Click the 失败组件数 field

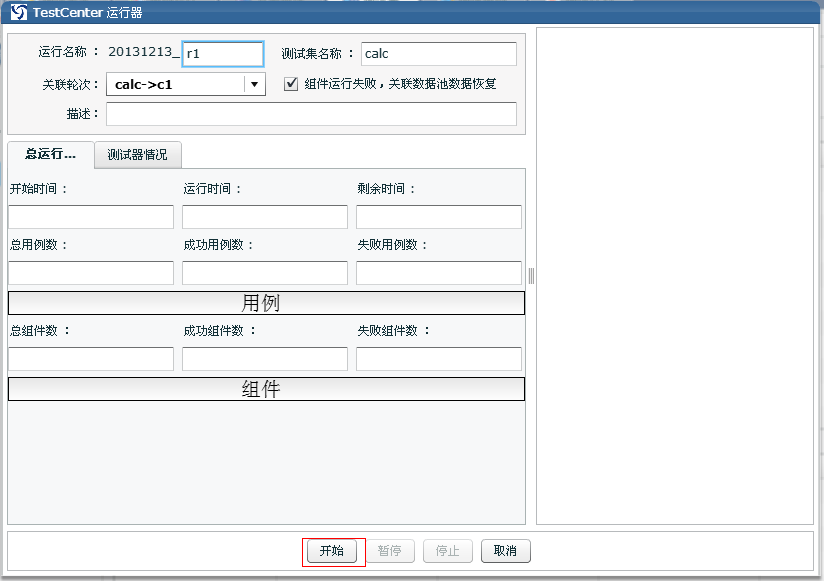(x=439, y=359)
